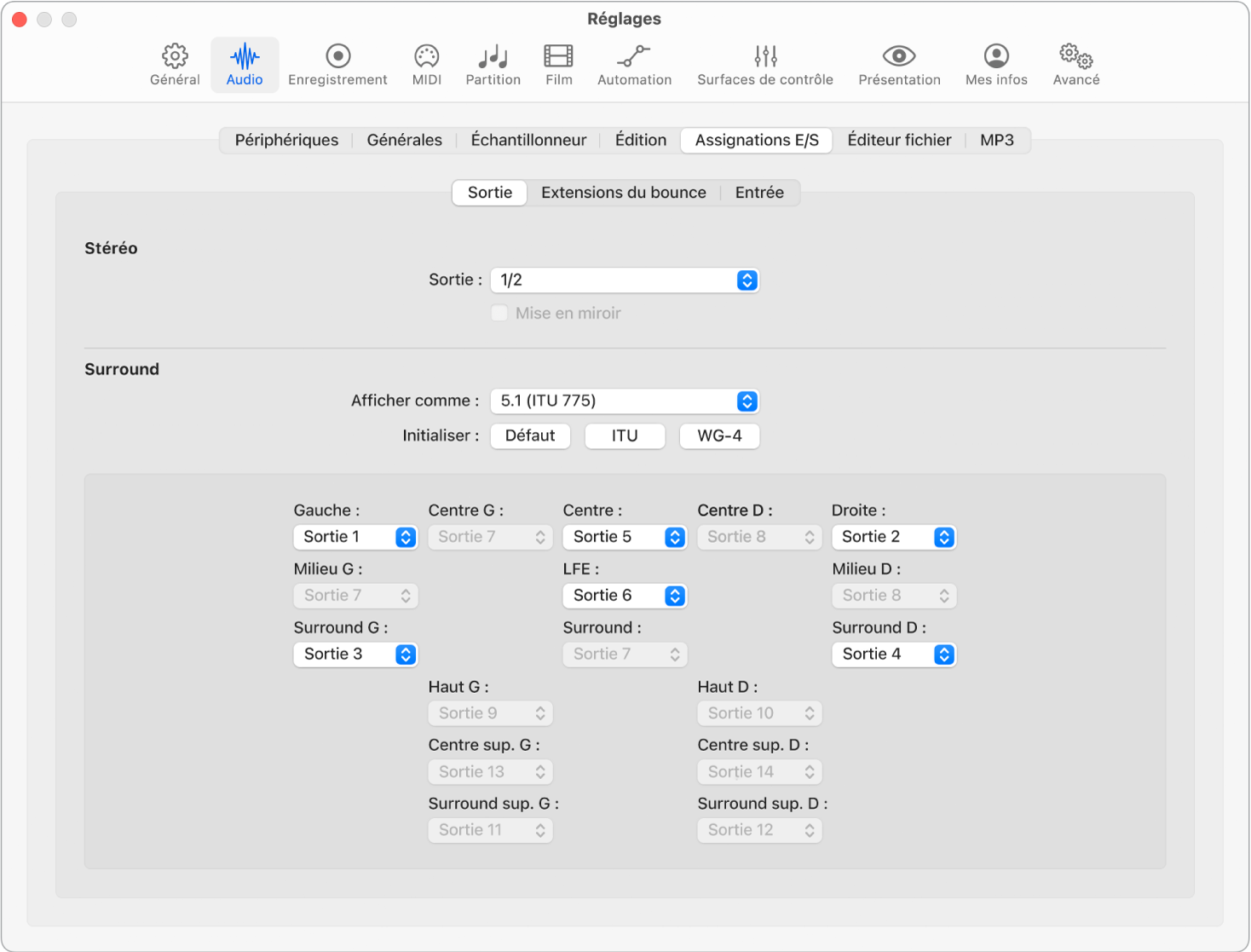Switch to the MP3 tab
This screenshot has height=952, width=1251.
(996, 140)
